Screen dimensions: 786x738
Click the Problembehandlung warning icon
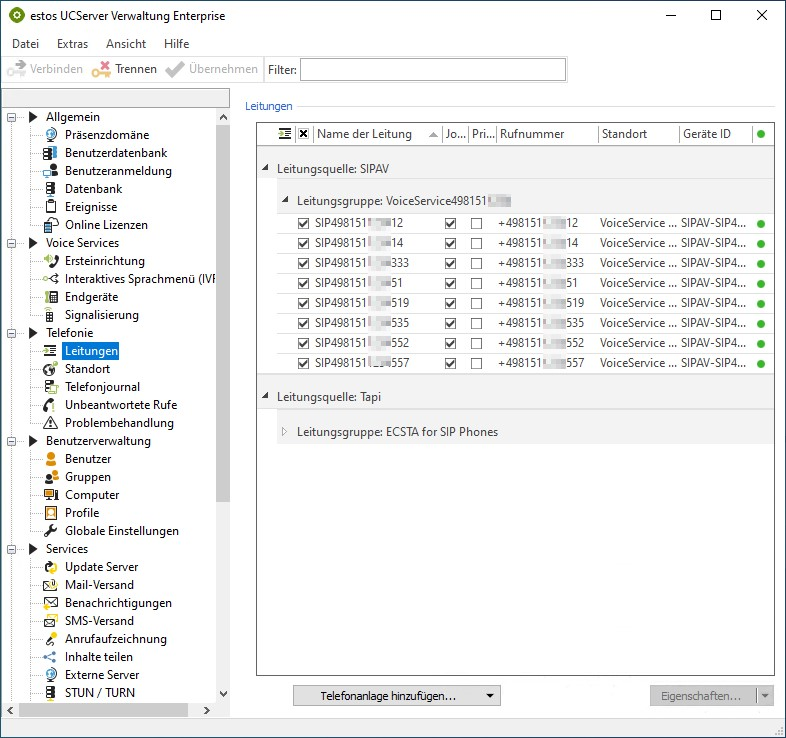point(51,423)
